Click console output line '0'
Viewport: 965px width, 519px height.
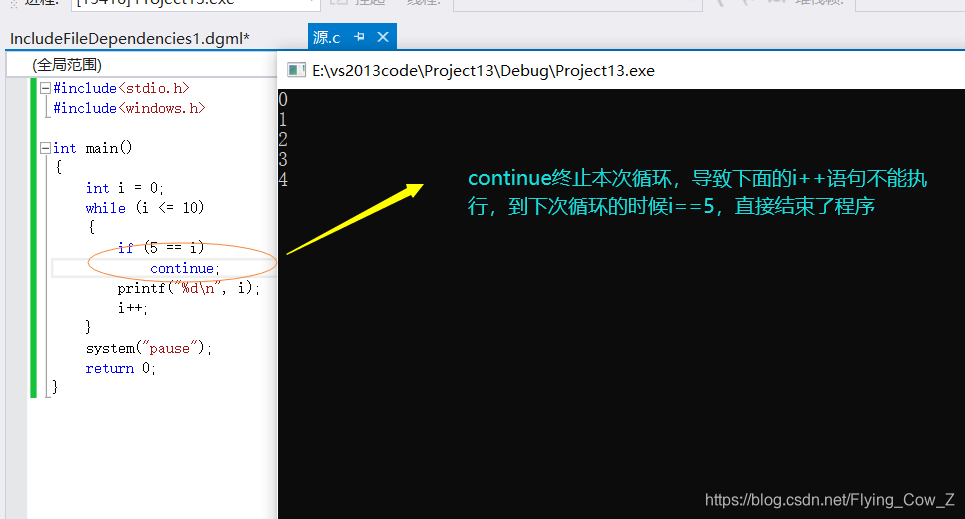[283, 99]
